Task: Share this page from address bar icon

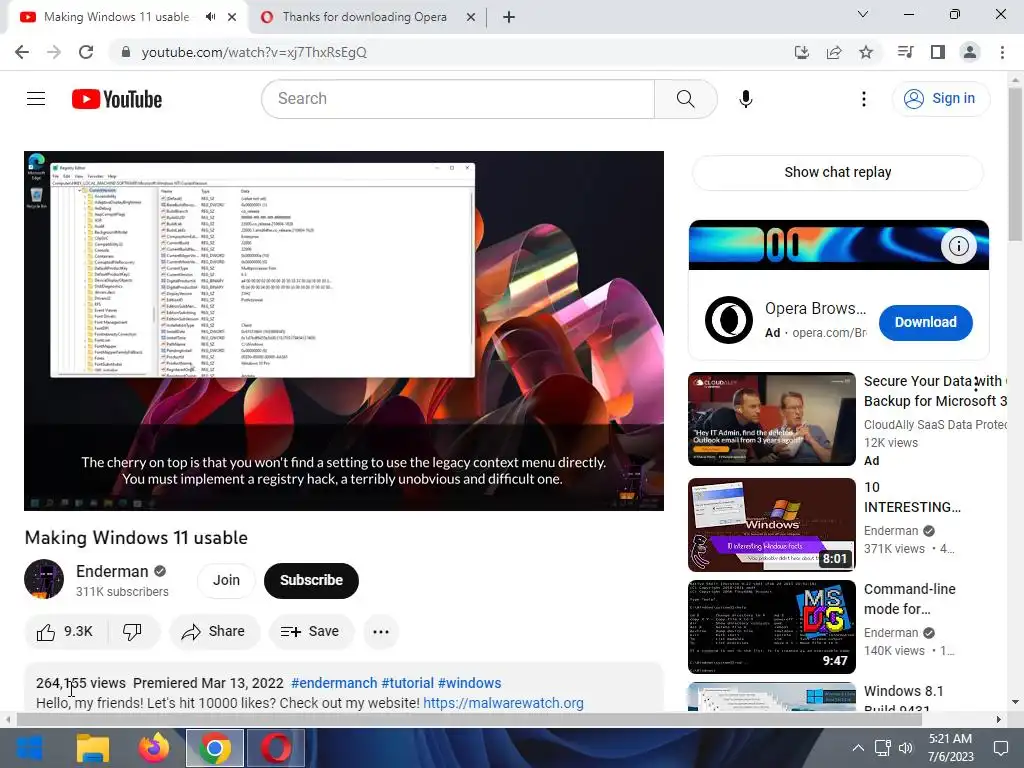Action: 834,52
